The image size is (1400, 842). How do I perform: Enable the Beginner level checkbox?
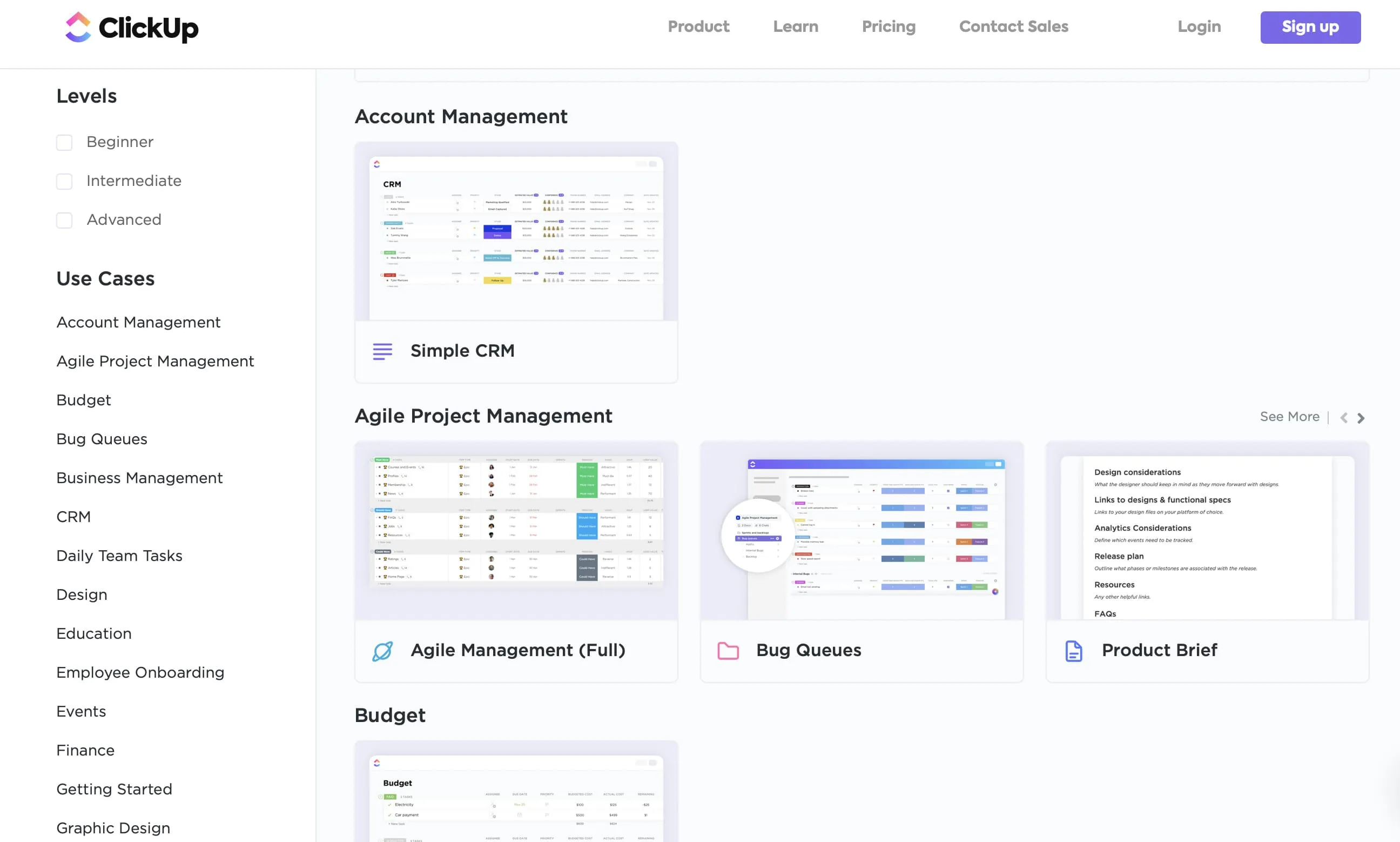[65, 142]
